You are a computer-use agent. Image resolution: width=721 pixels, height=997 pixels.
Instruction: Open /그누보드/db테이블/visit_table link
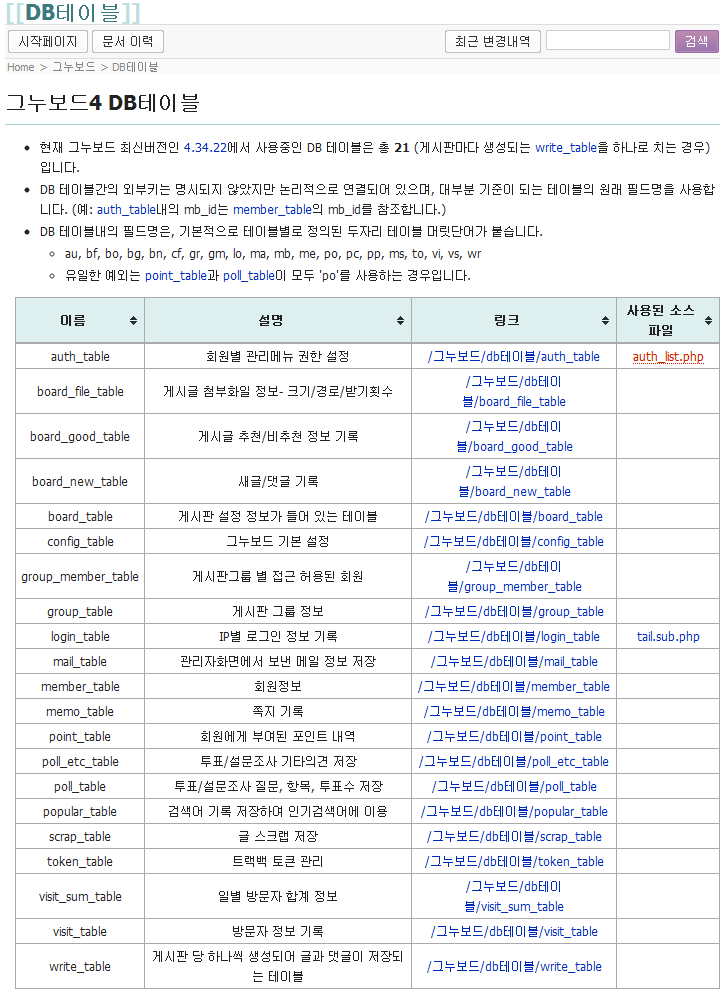(x=514, y=931)
